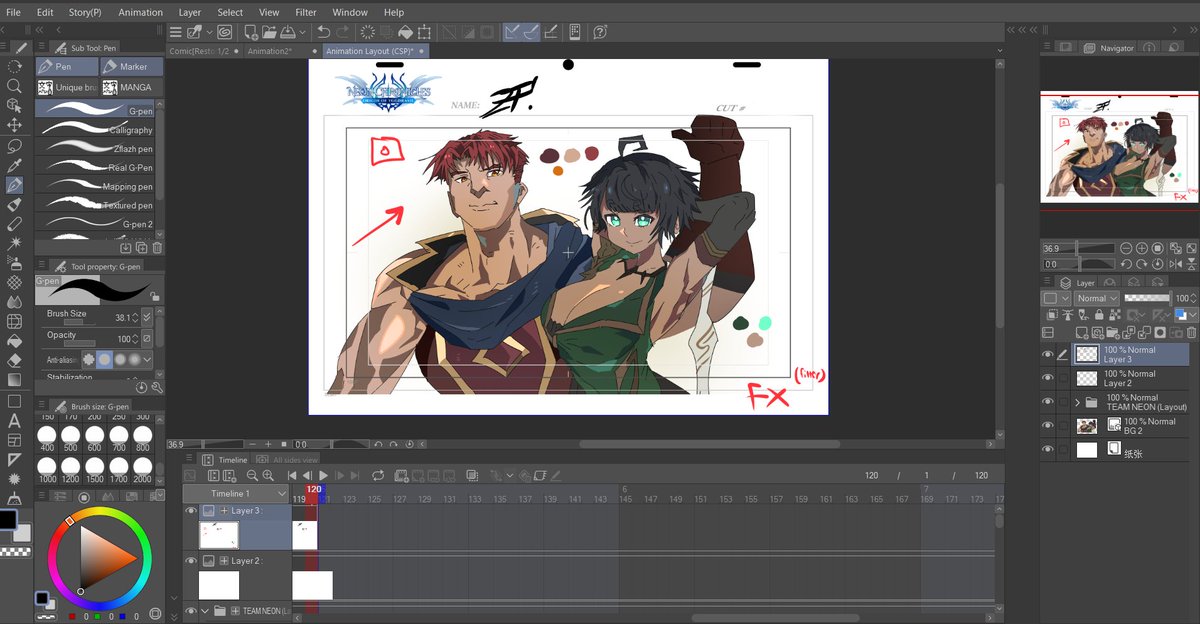The image size is (1200, 624).
Task: Click Play in the timeline controls
Action: [x=323, y=476]
